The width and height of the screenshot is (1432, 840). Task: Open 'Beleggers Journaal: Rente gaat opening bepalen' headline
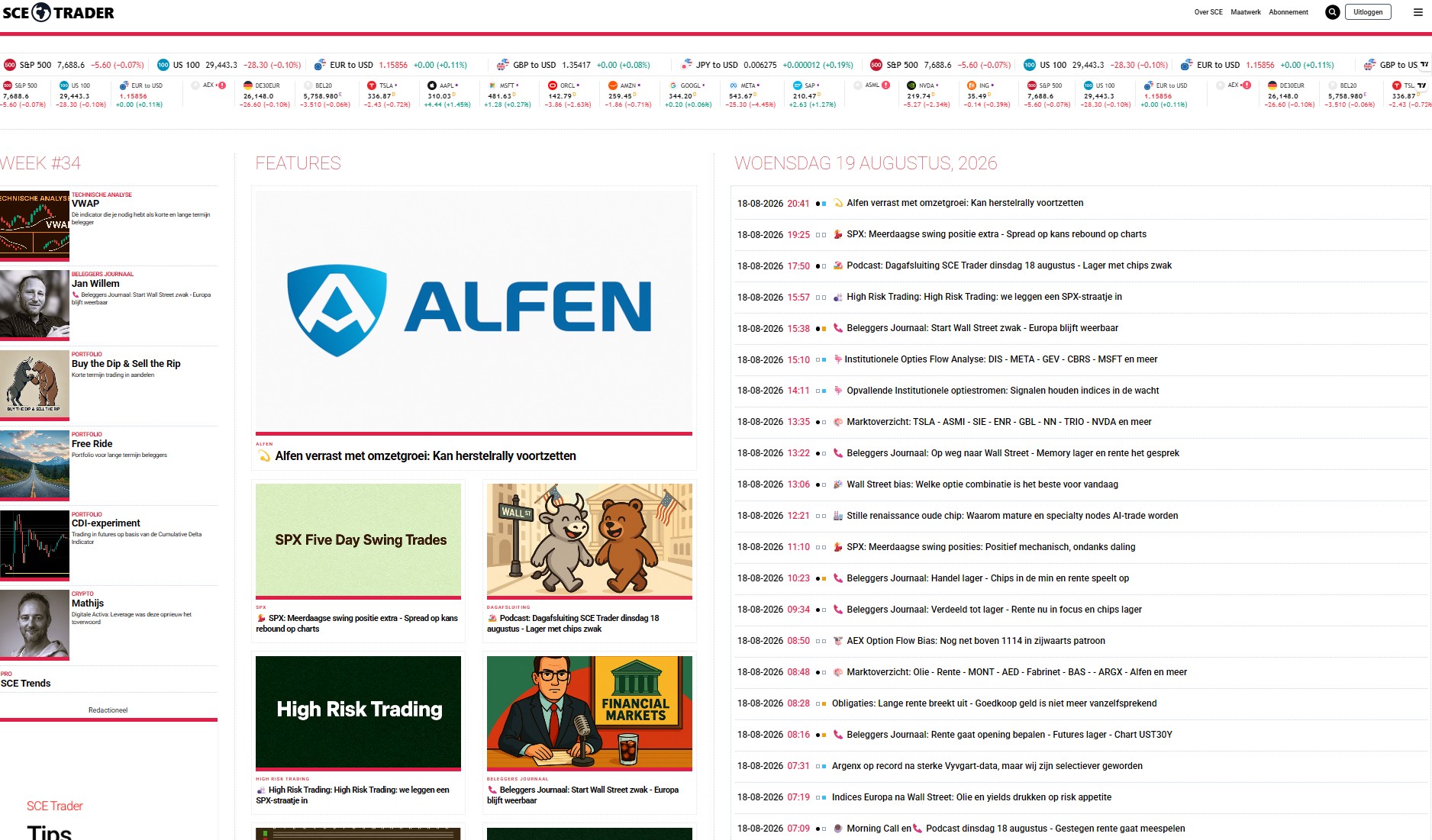point(1009,735)
